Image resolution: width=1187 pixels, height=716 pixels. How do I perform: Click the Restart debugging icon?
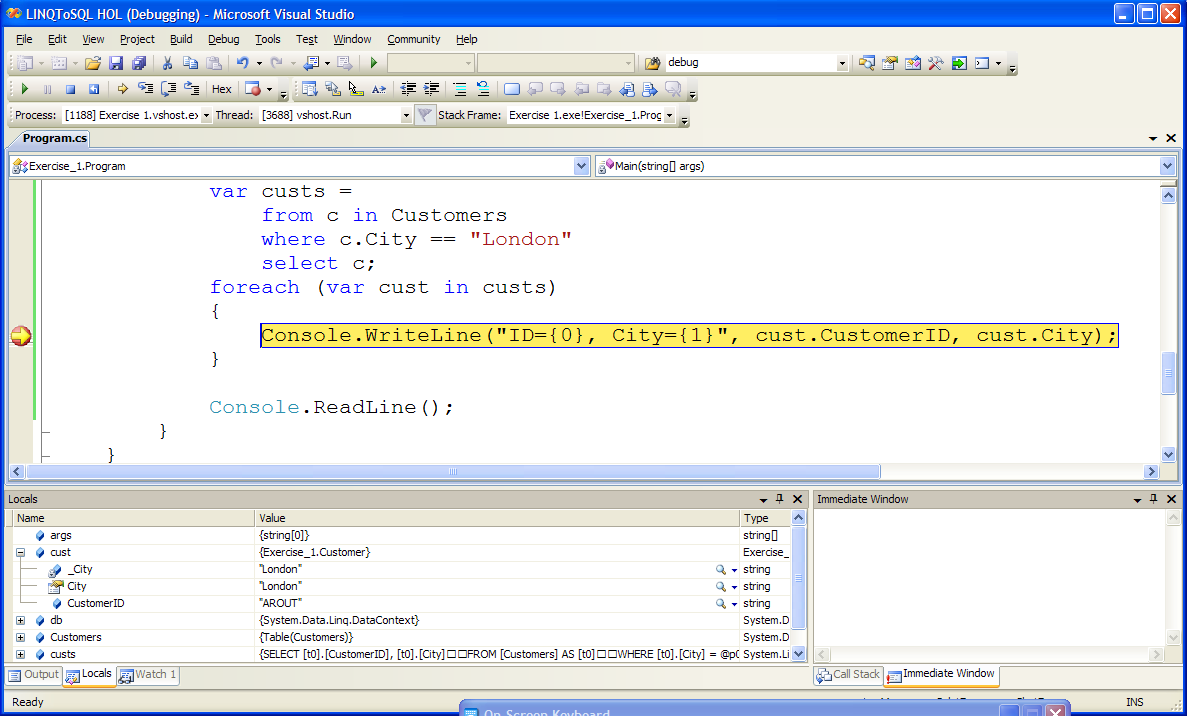click(94, 89)
